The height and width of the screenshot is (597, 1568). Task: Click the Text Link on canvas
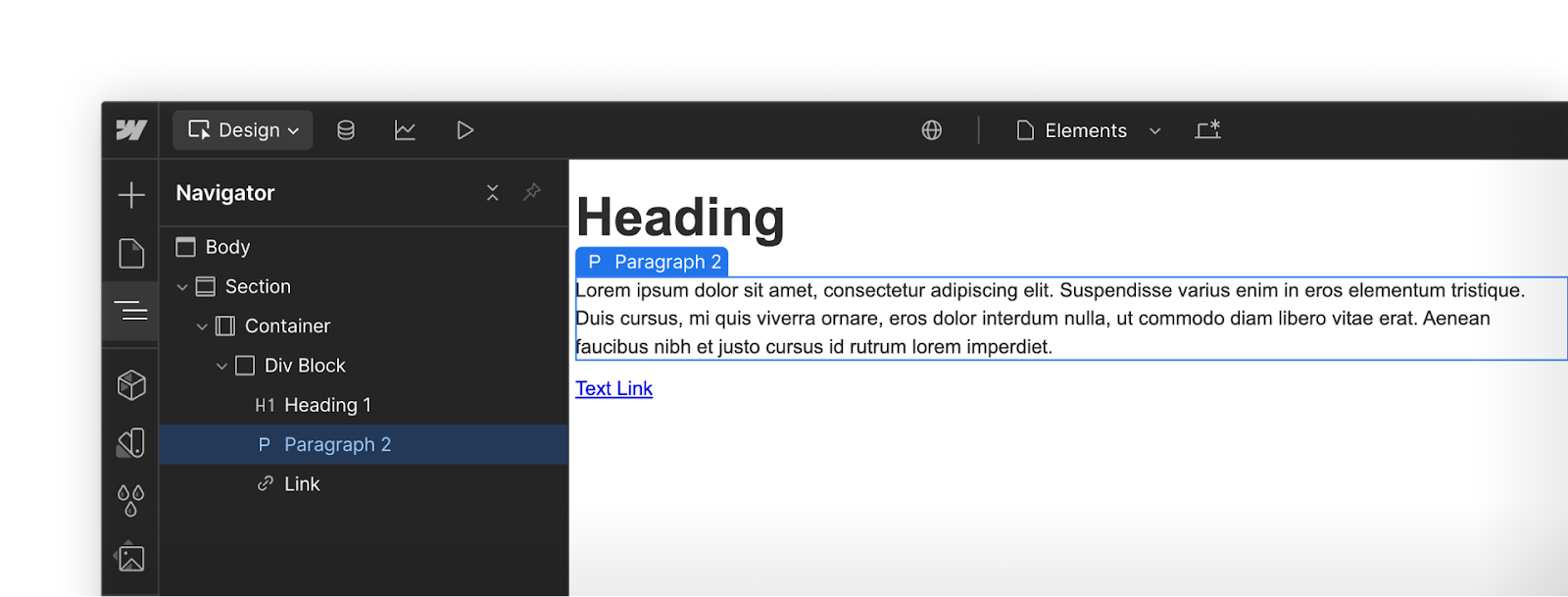tap(613, 389)
